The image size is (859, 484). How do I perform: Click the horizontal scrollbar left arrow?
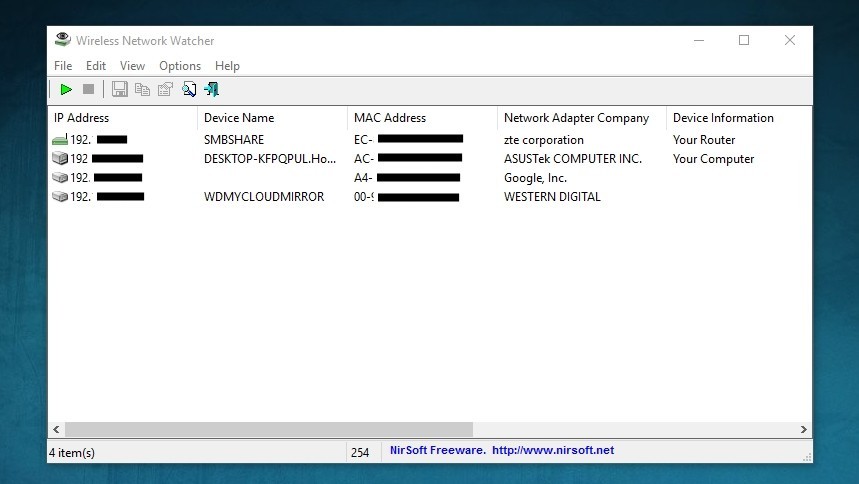(x=56, y=429)
